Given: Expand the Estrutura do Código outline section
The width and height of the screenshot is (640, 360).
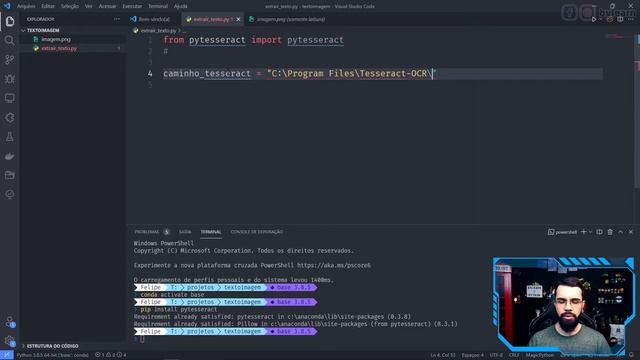Looking at the screenshot, I should coord(50,346).
